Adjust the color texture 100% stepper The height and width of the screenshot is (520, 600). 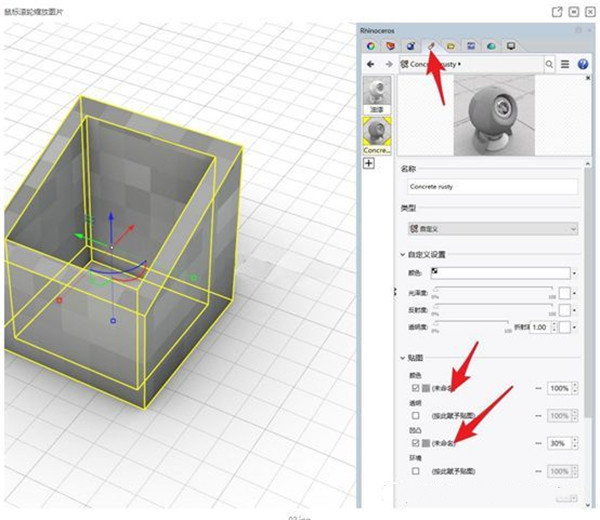(x=575, y=388)
